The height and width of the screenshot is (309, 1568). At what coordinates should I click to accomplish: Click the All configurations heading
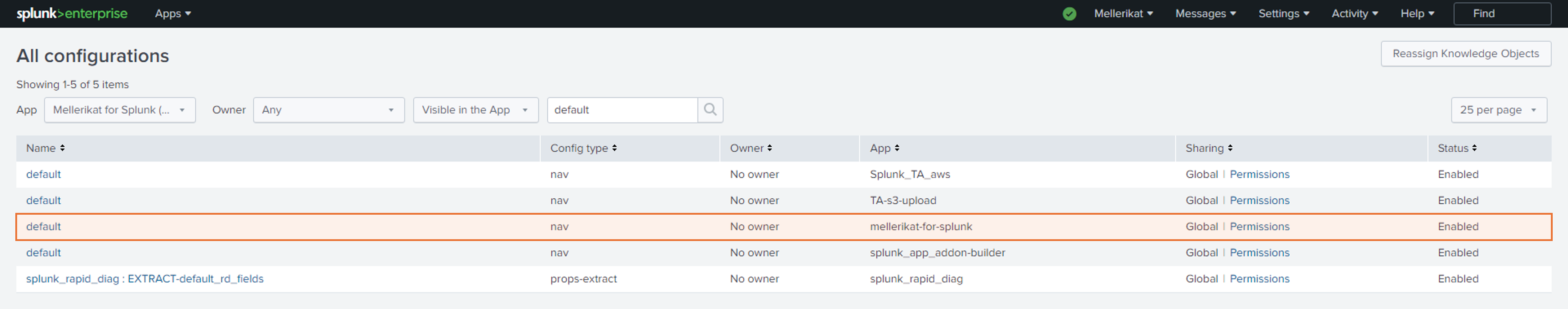coord(93,55)
